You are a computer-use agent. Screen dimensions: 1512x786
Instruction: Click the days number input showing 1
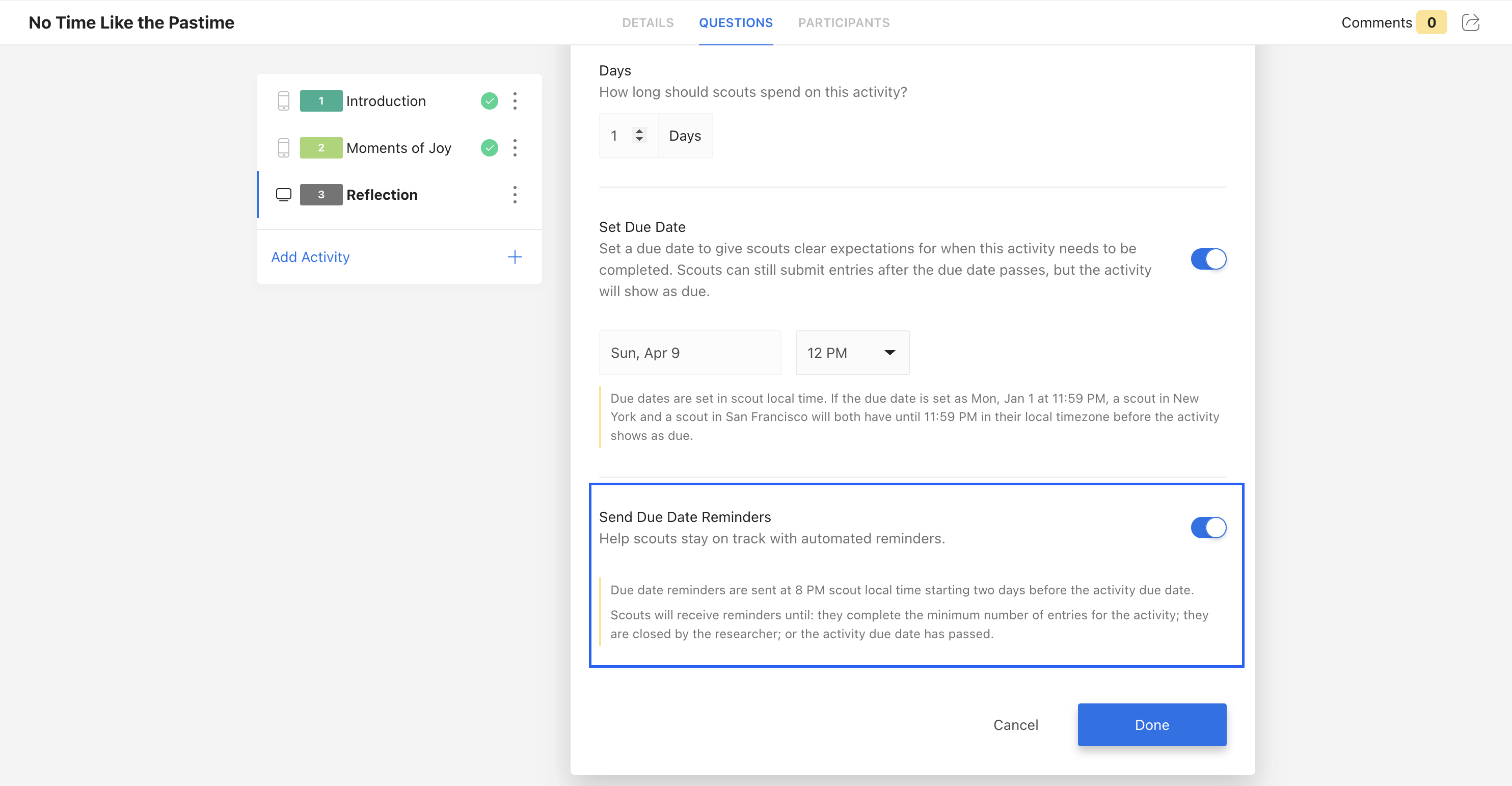point(628,136)
